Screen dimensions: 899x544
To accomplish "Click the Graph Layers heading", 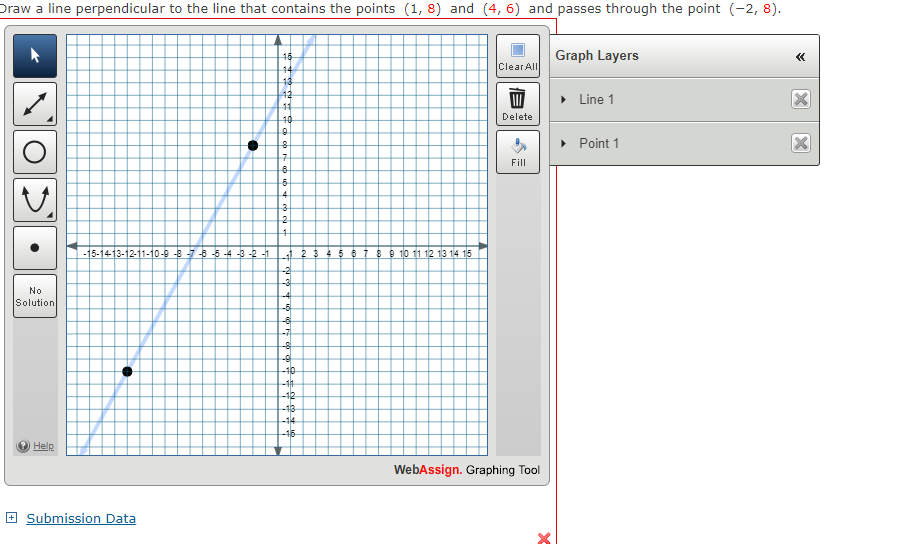I will [x=597, y=56].
